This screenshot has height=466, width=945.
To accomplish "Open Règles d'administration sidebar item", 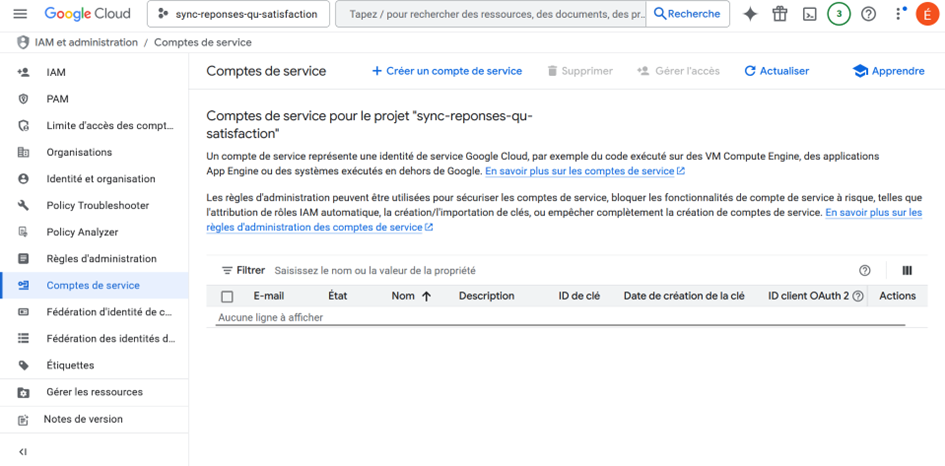I will [x=94, y=259].
